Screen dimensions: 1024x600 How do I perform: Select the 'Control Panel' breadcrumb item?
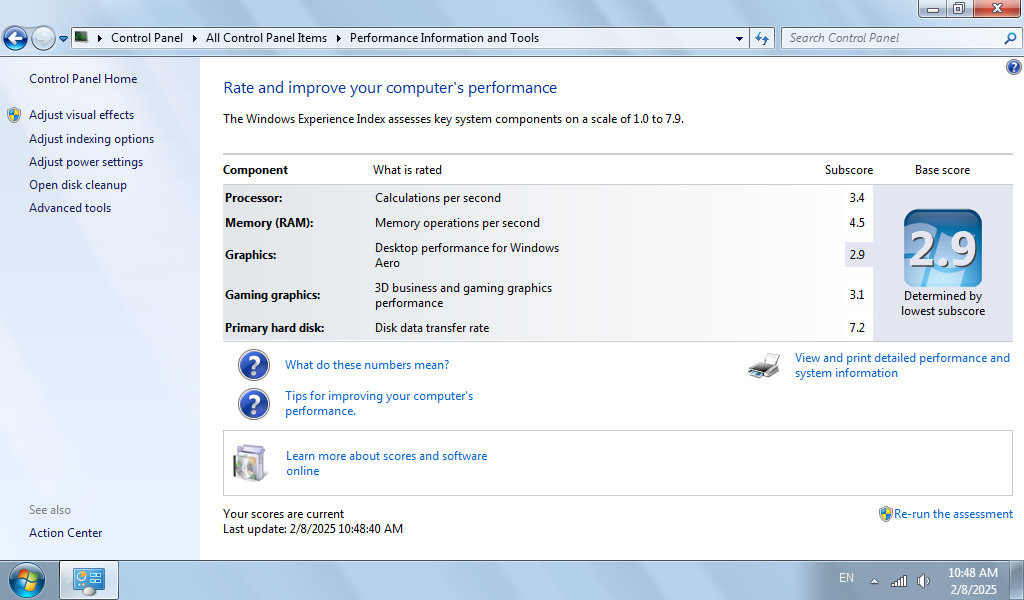click(147, 38)
